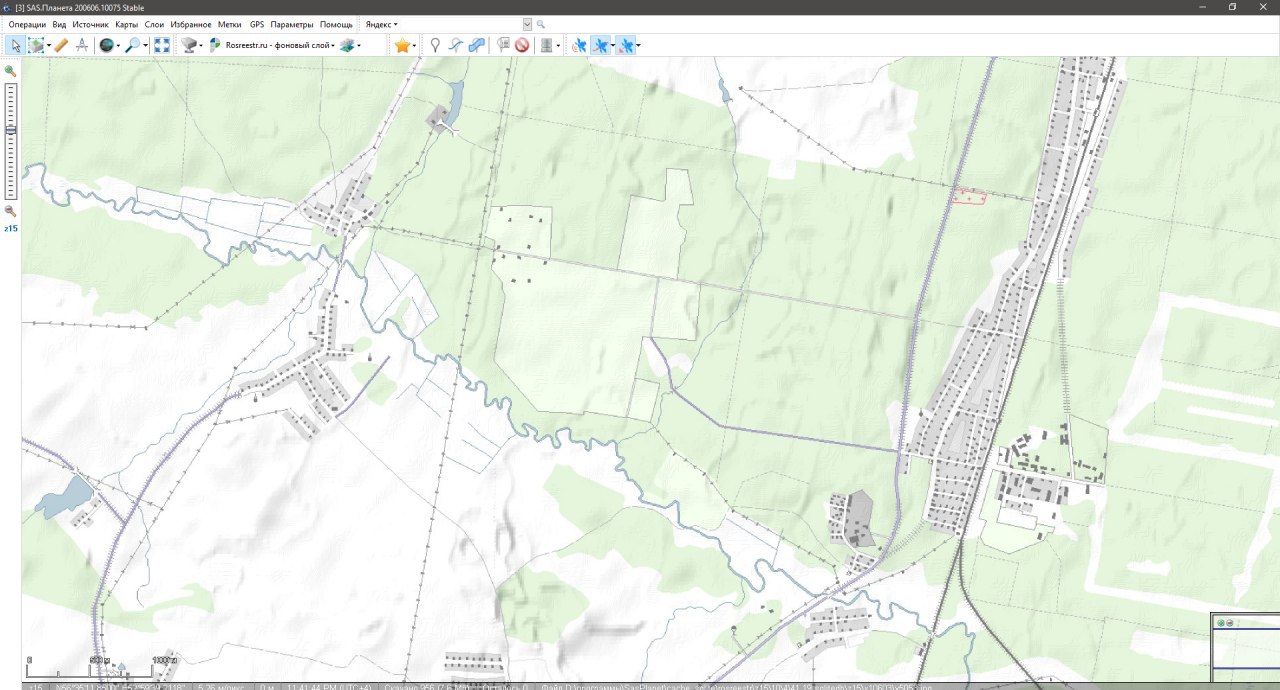Image resolution: width=1280 pixels, height=690 pixels.
Task: Expand layers icon dropdown arrow
Action: (x=359, y=46)
